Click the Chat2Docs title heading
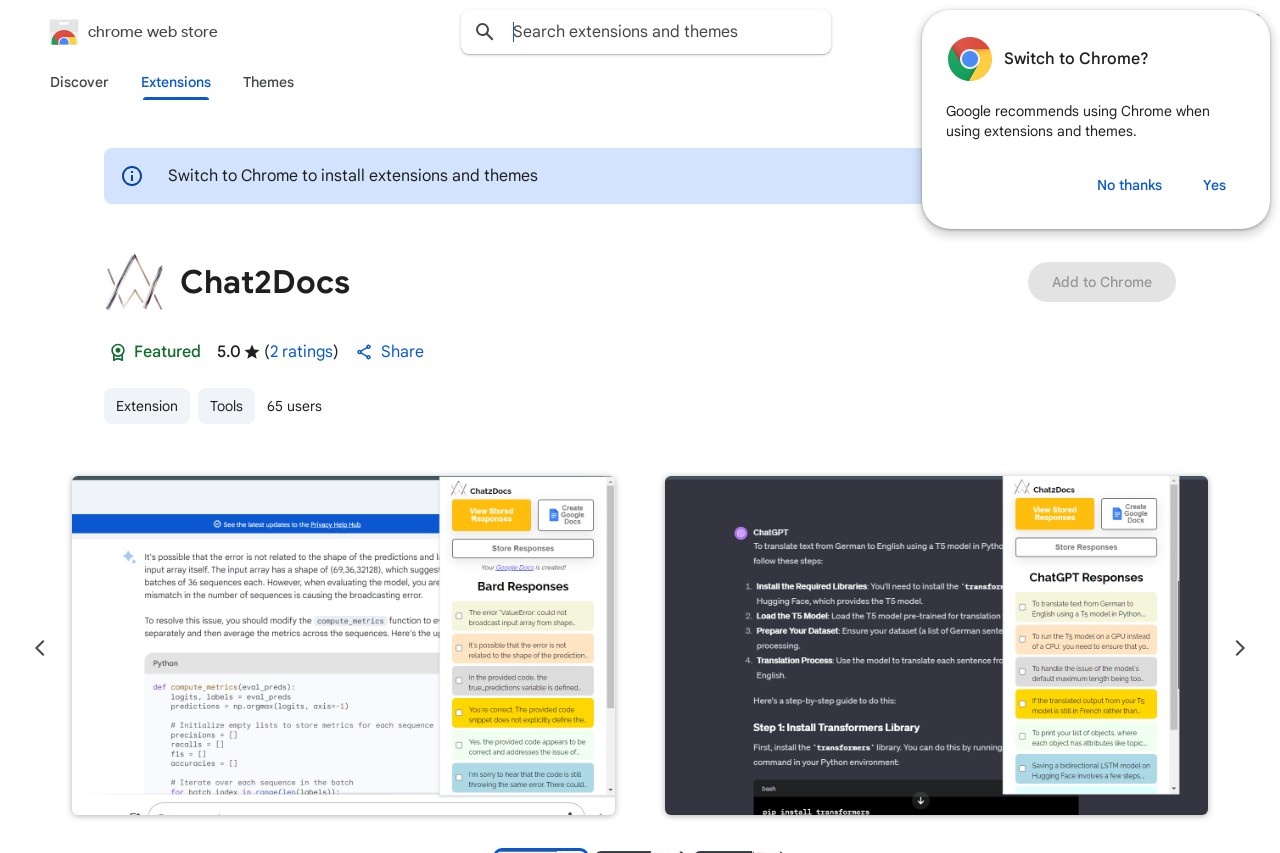 point(265,283)
